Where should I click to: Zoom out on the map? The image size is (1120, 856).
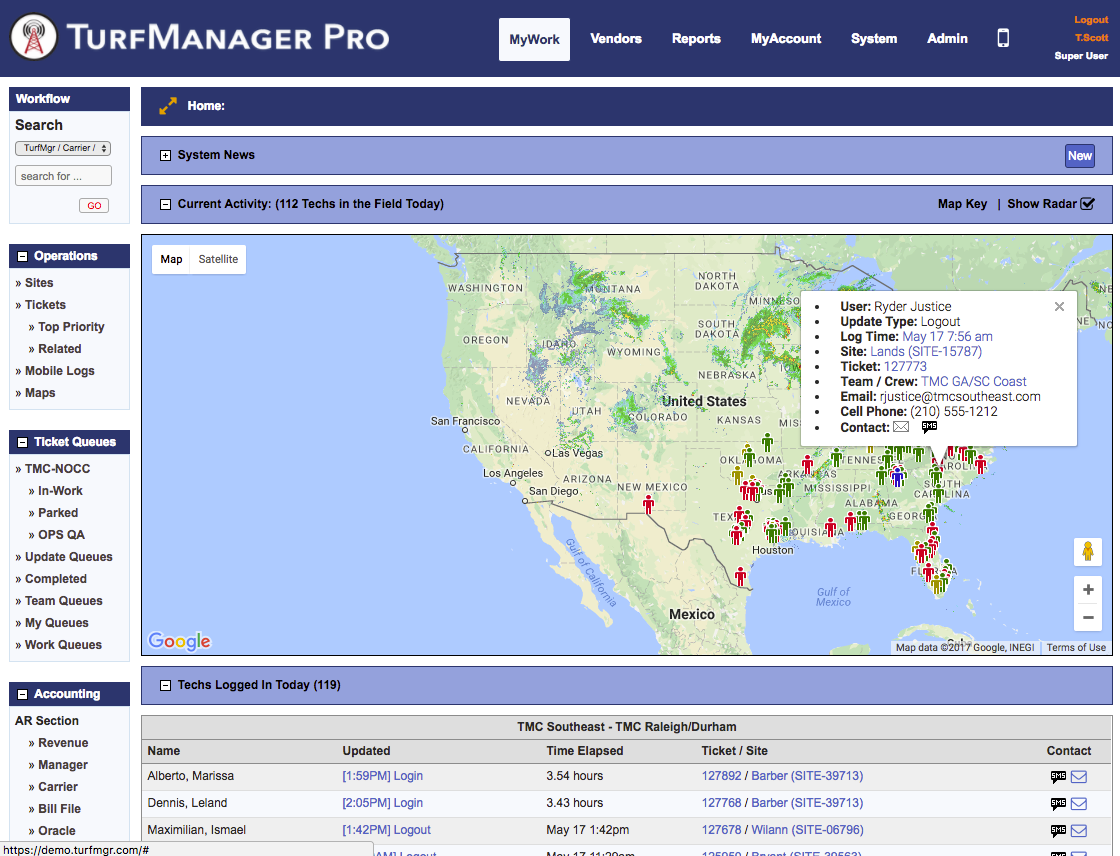1088,617
